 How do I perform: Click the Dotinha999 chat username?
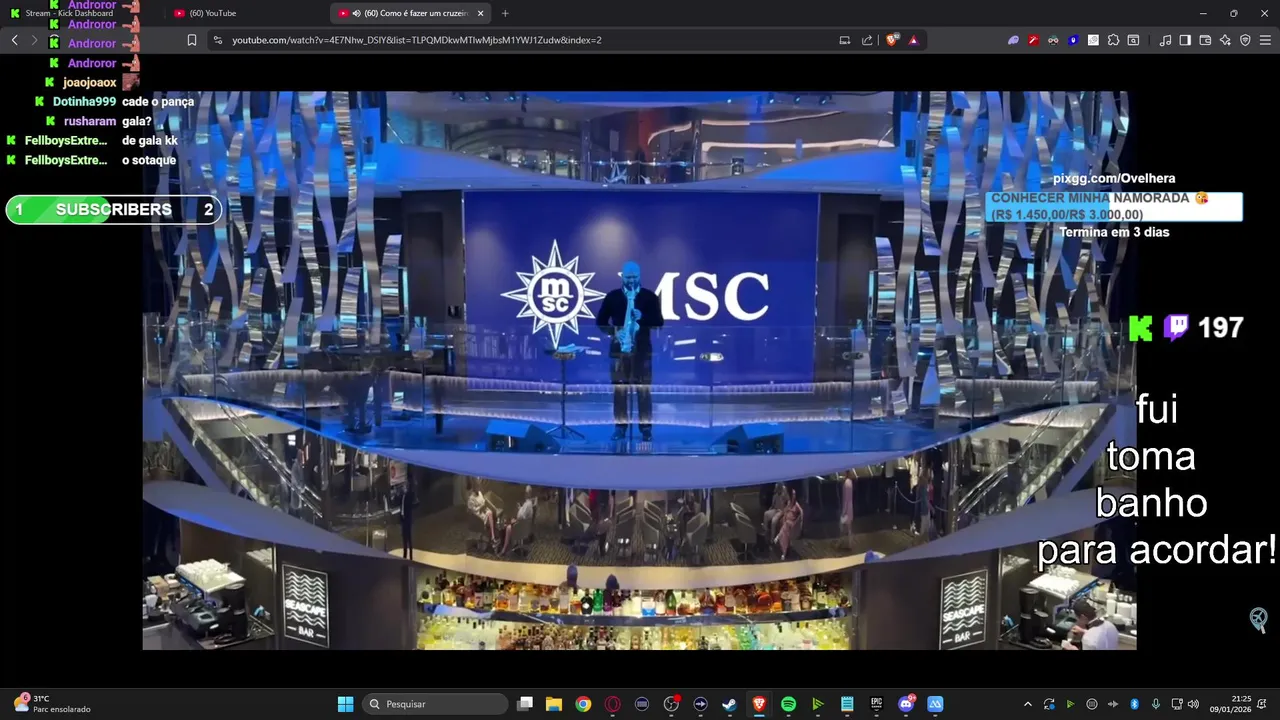coord(84,102)
